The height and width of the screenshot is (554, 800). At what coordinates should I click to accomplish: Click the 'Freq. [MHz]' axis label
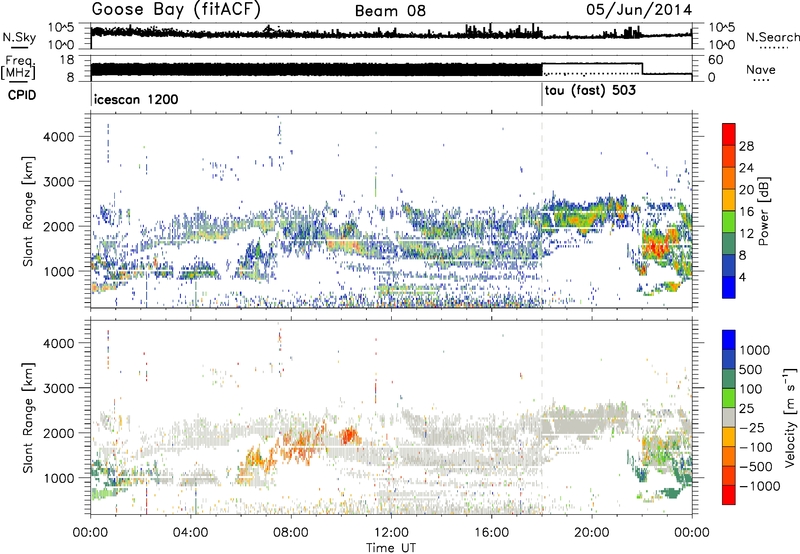(x=19, y=67)
